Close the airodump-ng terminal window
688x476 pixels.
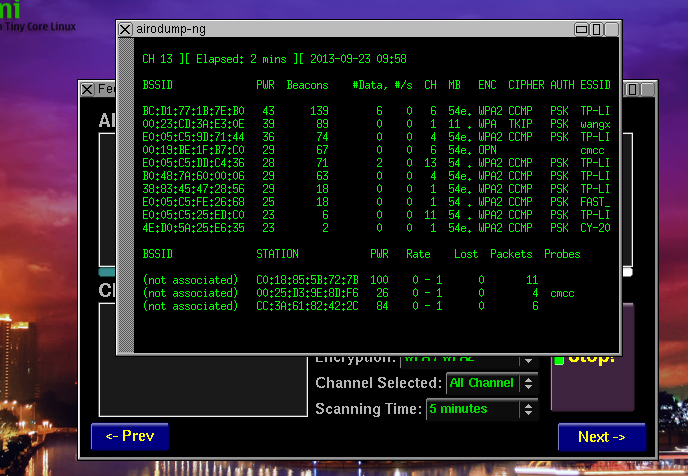tap(125, 29)
